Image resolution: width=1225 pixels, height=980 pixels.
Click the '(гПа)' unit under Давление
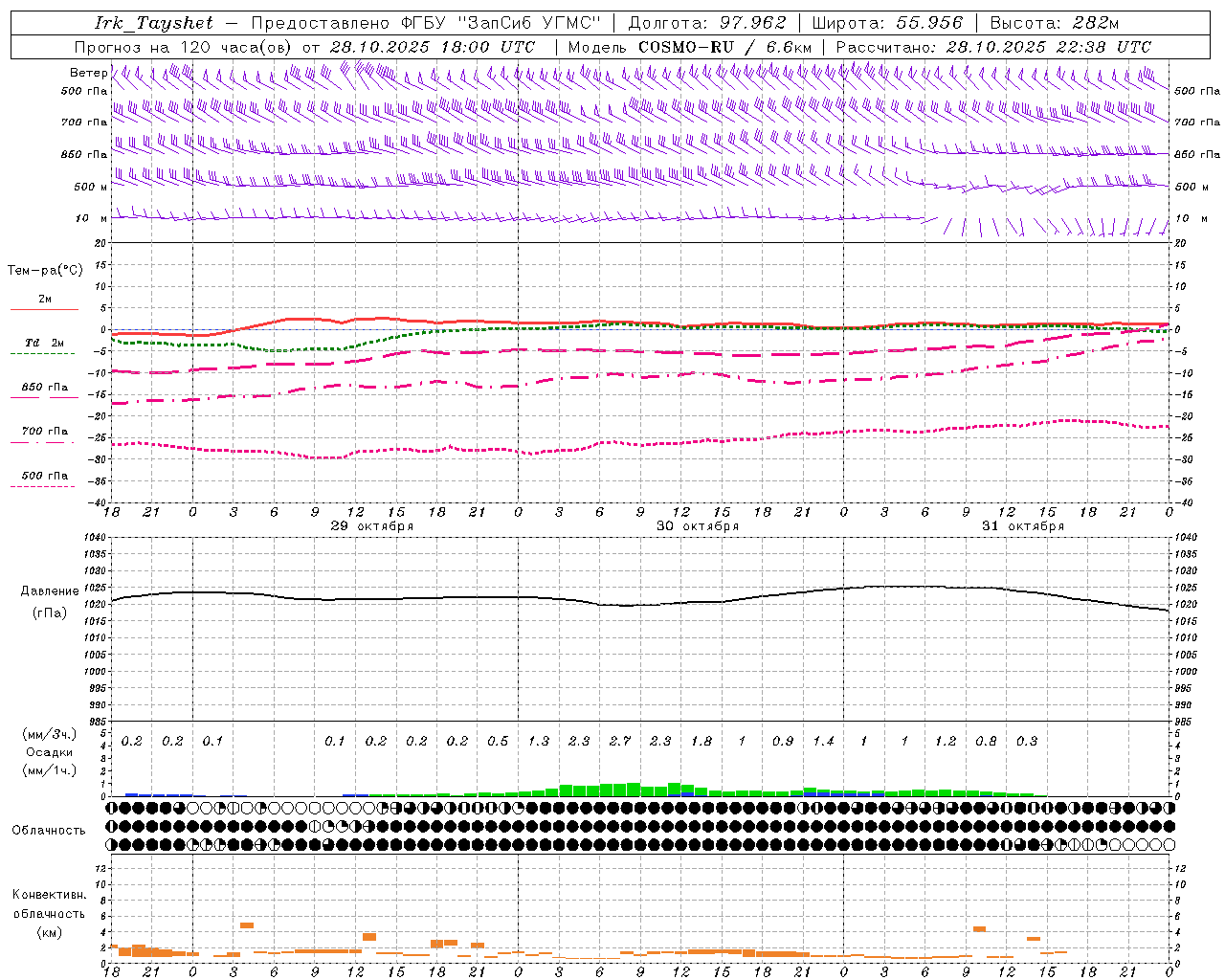[50, 613]
